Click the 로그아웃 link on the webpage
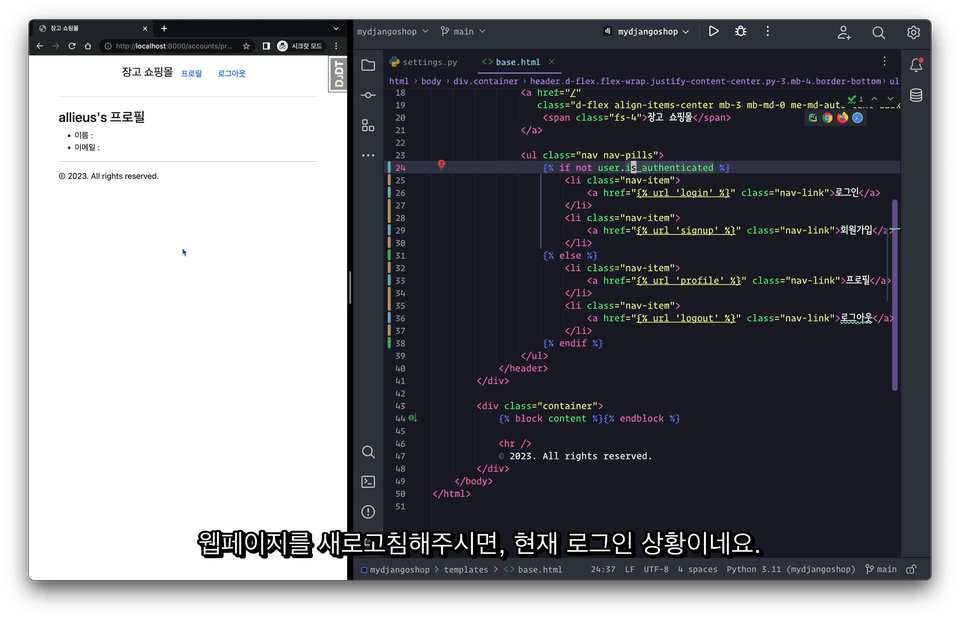Image resolution: width=960 pixels, height=618 pixels. [x=231, y=74]
